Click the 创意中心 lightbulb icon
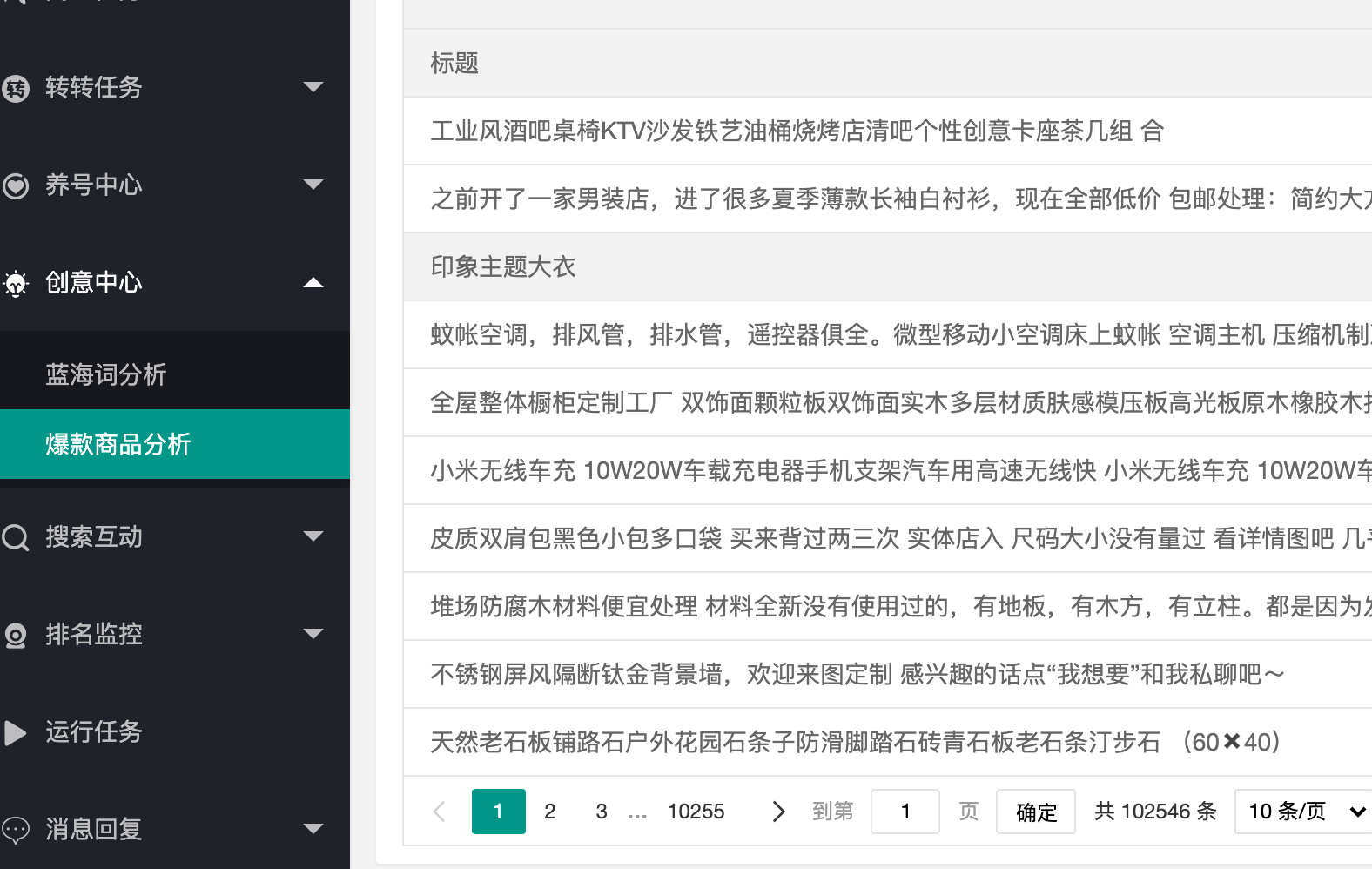The height and width of the screenshot is (869, 1372). click(16, 283)
